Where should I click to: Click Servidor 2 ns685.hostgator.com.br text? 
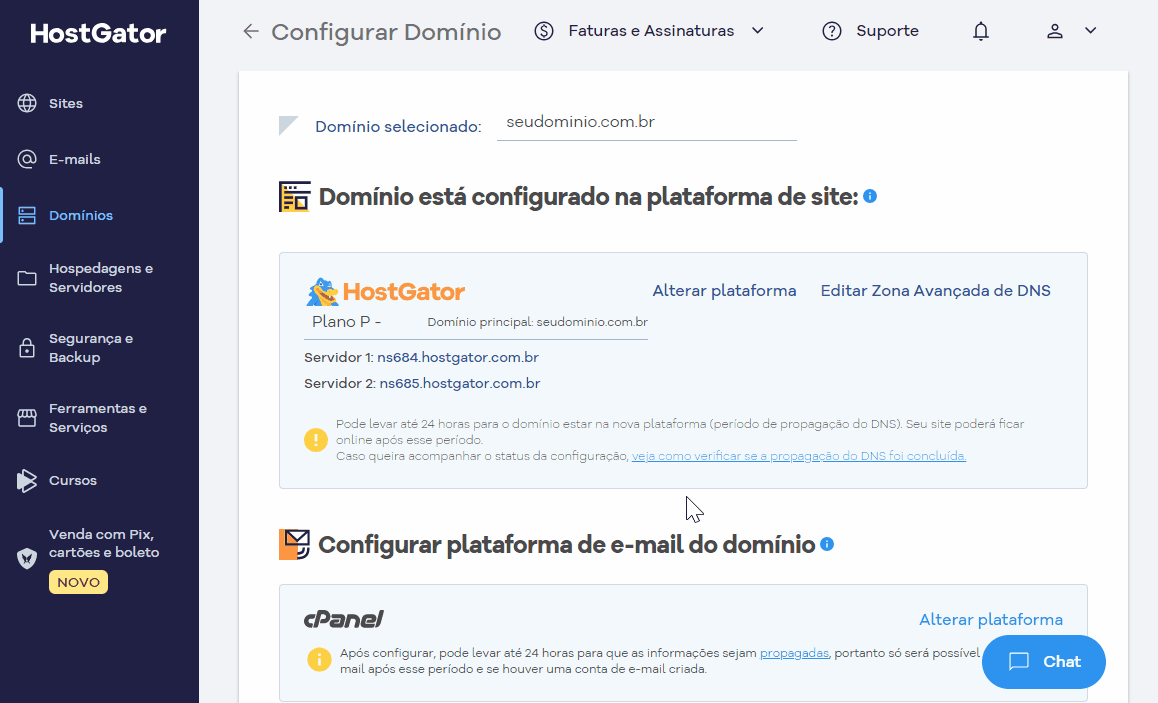point(422,384)
